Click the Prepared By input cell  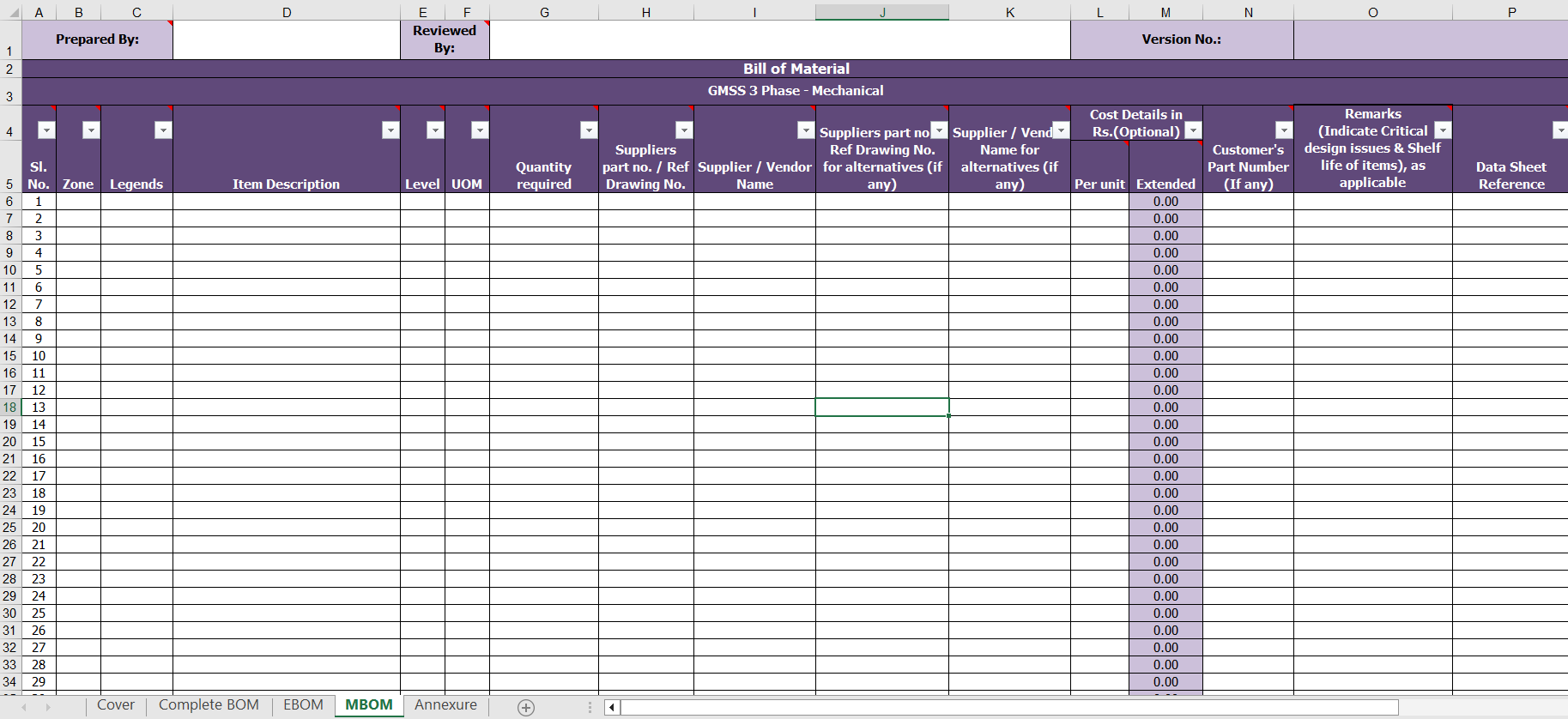[287, 39]
